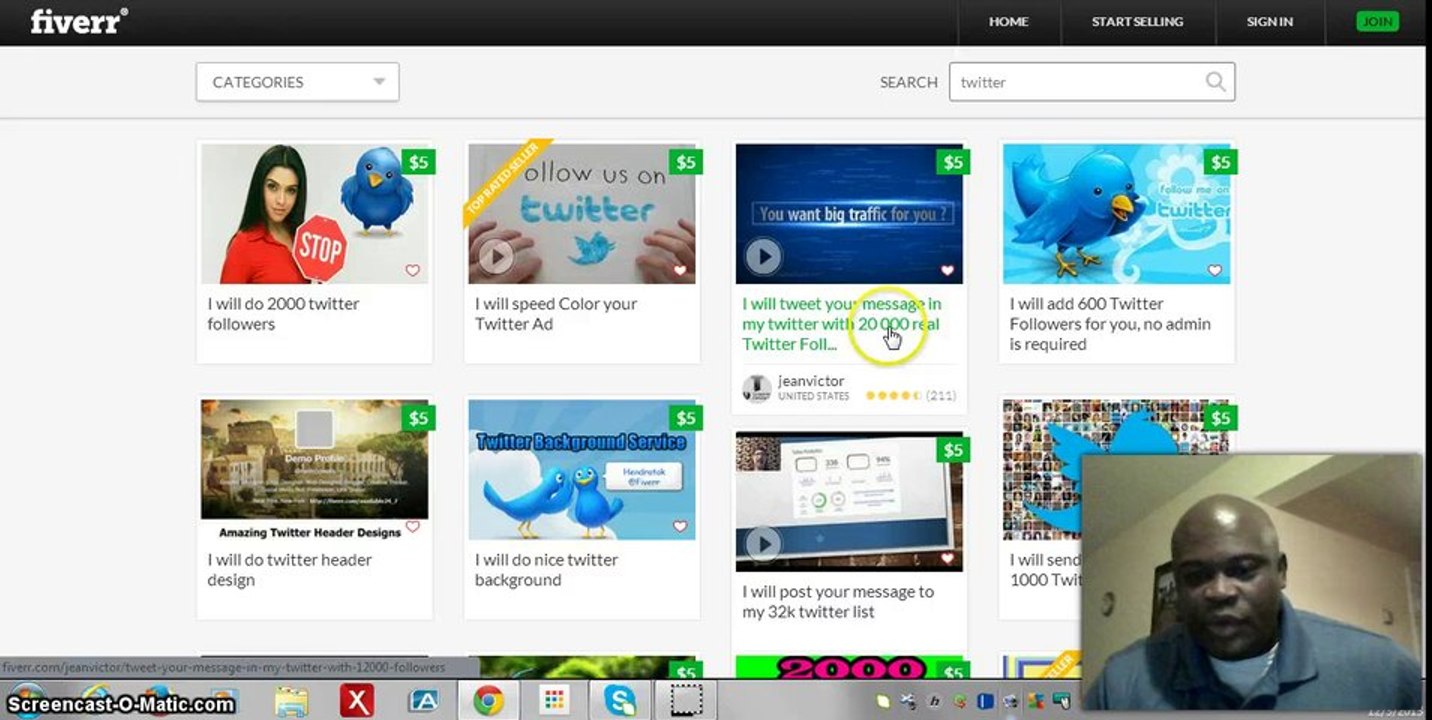Open the '32k twitter list' presentation thumbnail

coord(849,502)
